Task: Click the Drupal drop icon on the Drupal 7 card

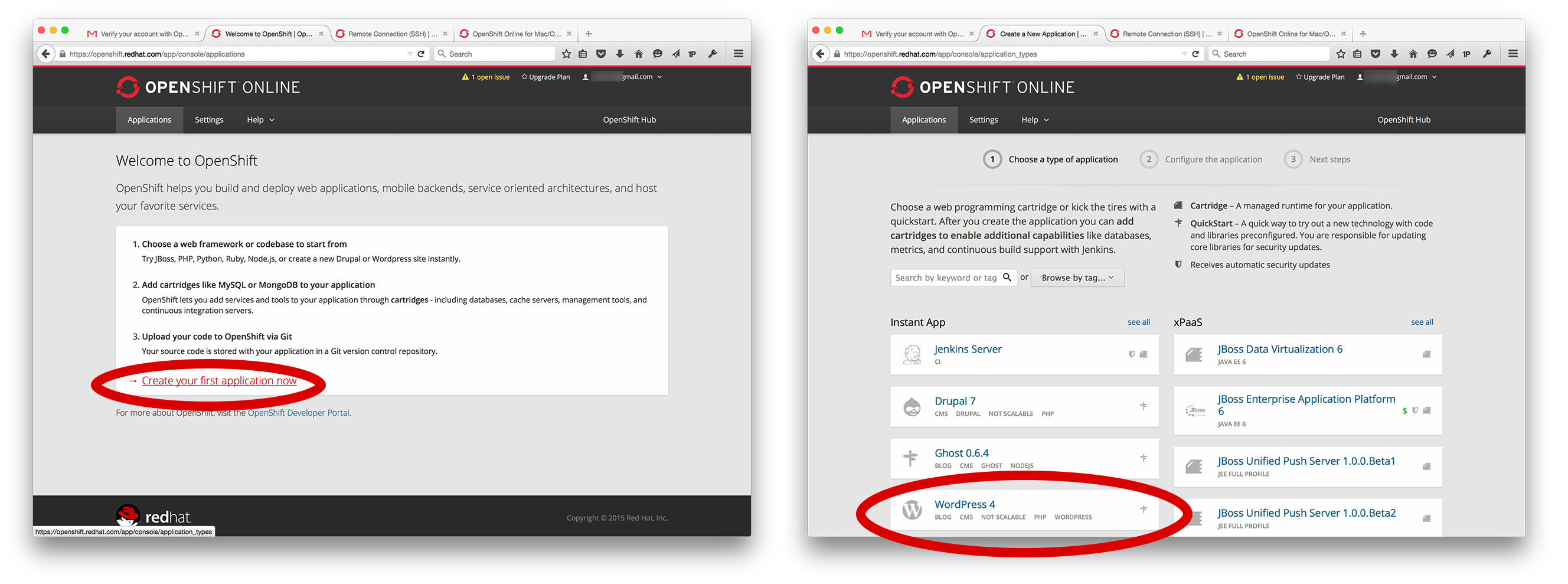Action: (x=912, y=406)
